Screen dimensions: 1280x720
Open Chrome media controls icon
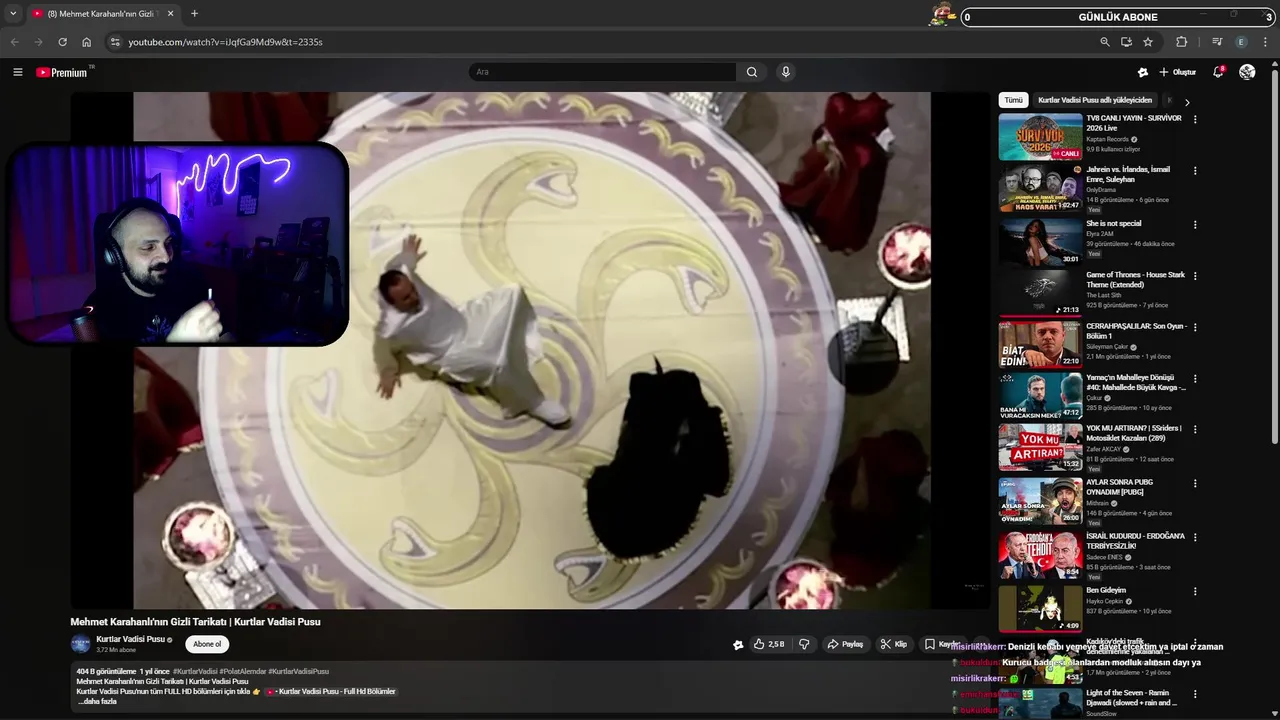tap(1217, 42)
